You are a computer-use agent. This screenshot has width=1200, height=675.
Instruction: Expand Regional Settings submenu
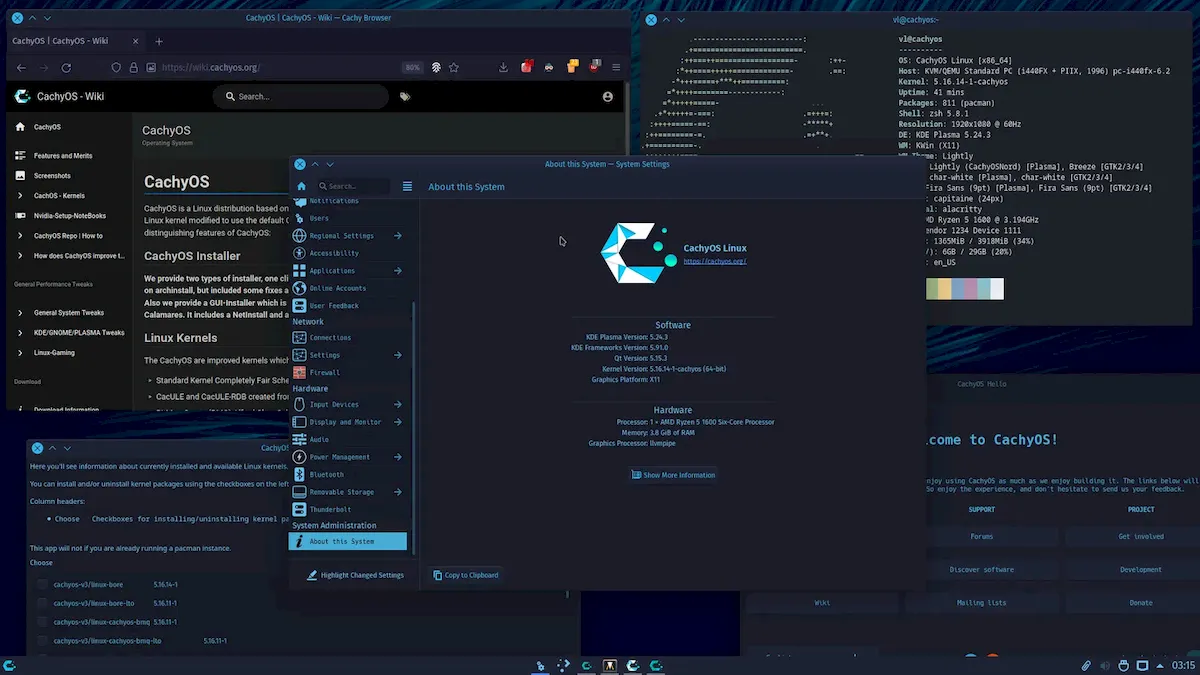click(398, 236)
